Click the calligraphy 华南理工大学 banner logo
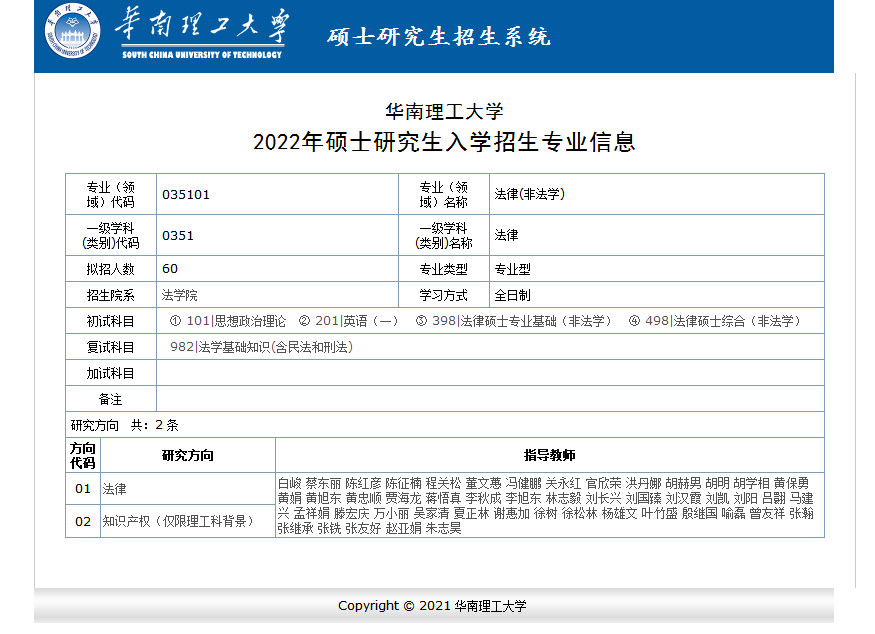Image resolution: width=875 pixels, height=634 pixels. point(202,32)
